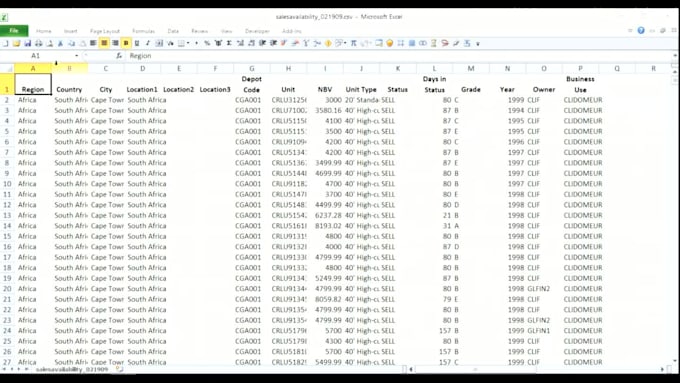This screenshot has height=383, width=680.
Task: Click the pi equation icon
Action: tap(353, 43)
